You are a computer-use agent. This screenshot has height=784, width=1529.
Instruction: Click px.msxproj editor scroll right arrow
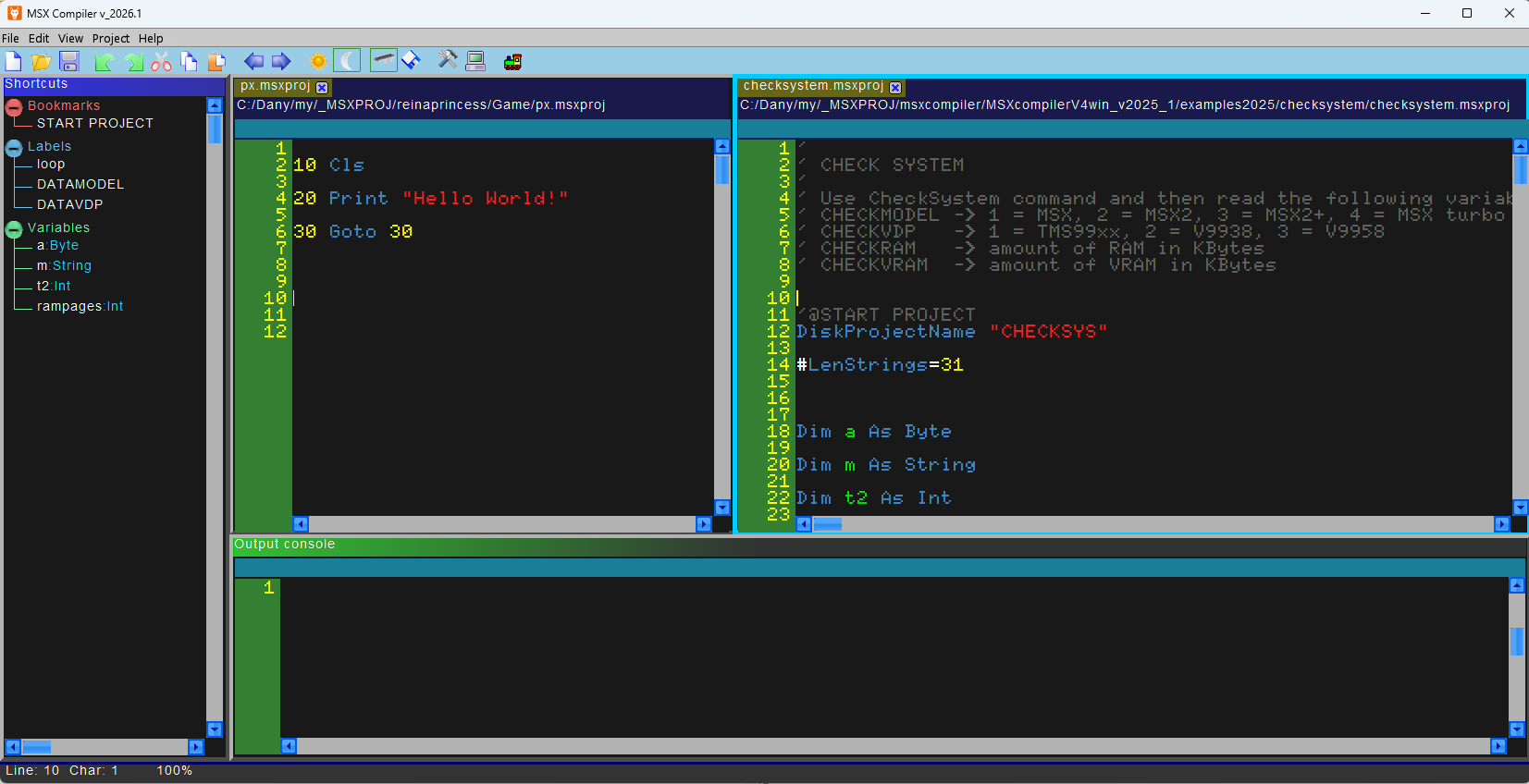tap(704, 524)
